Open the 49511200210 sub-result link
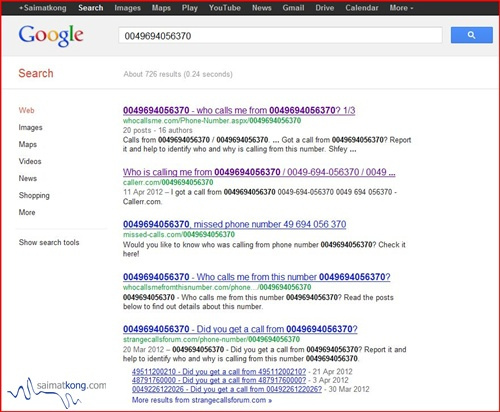This screenshot has width=500, height=412. tap(219, 372)
